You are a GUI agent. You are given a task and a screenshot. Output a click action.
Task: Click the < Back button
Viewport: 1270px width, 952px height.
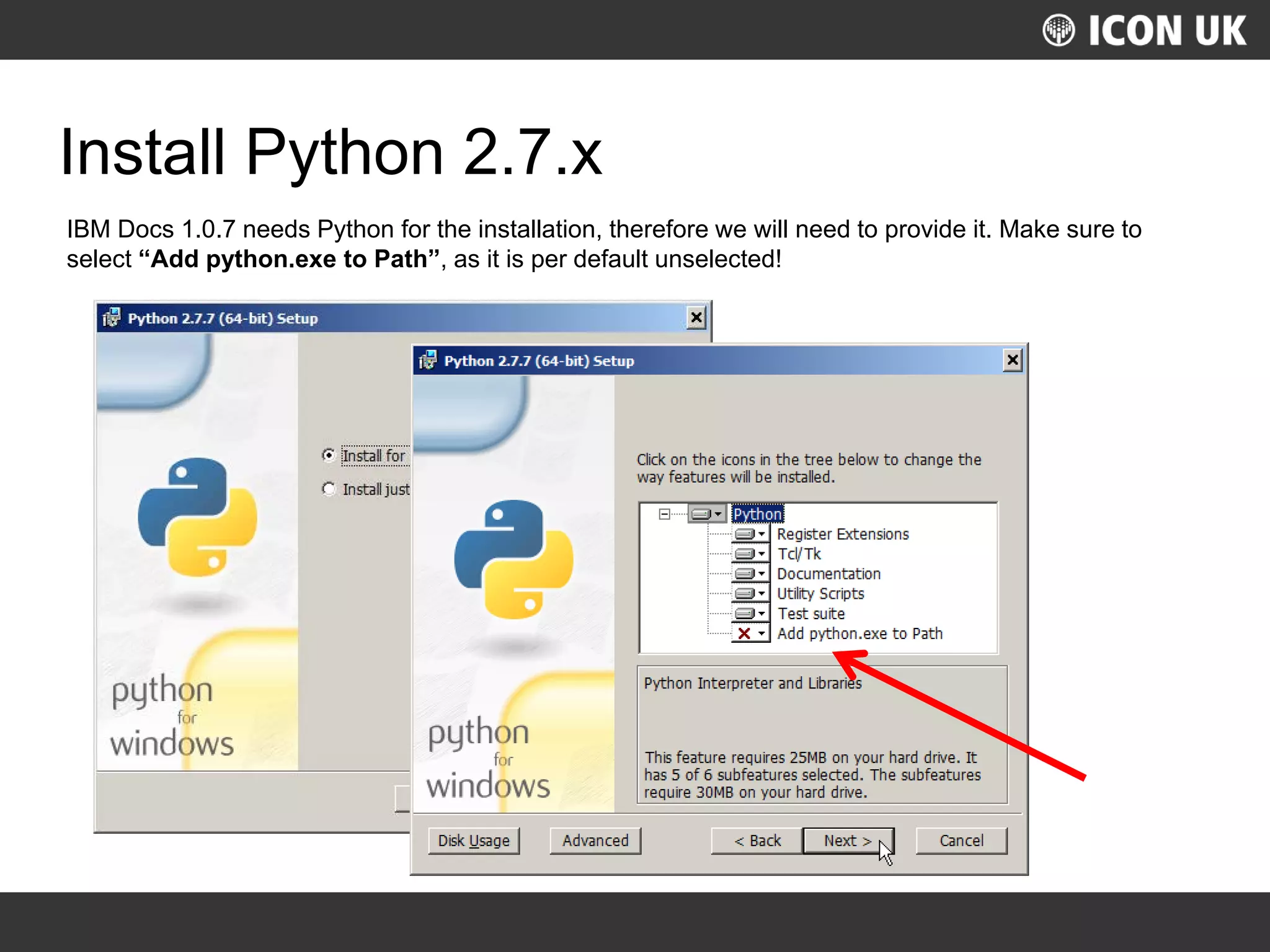pyautogui.click(x=757, y=840)
